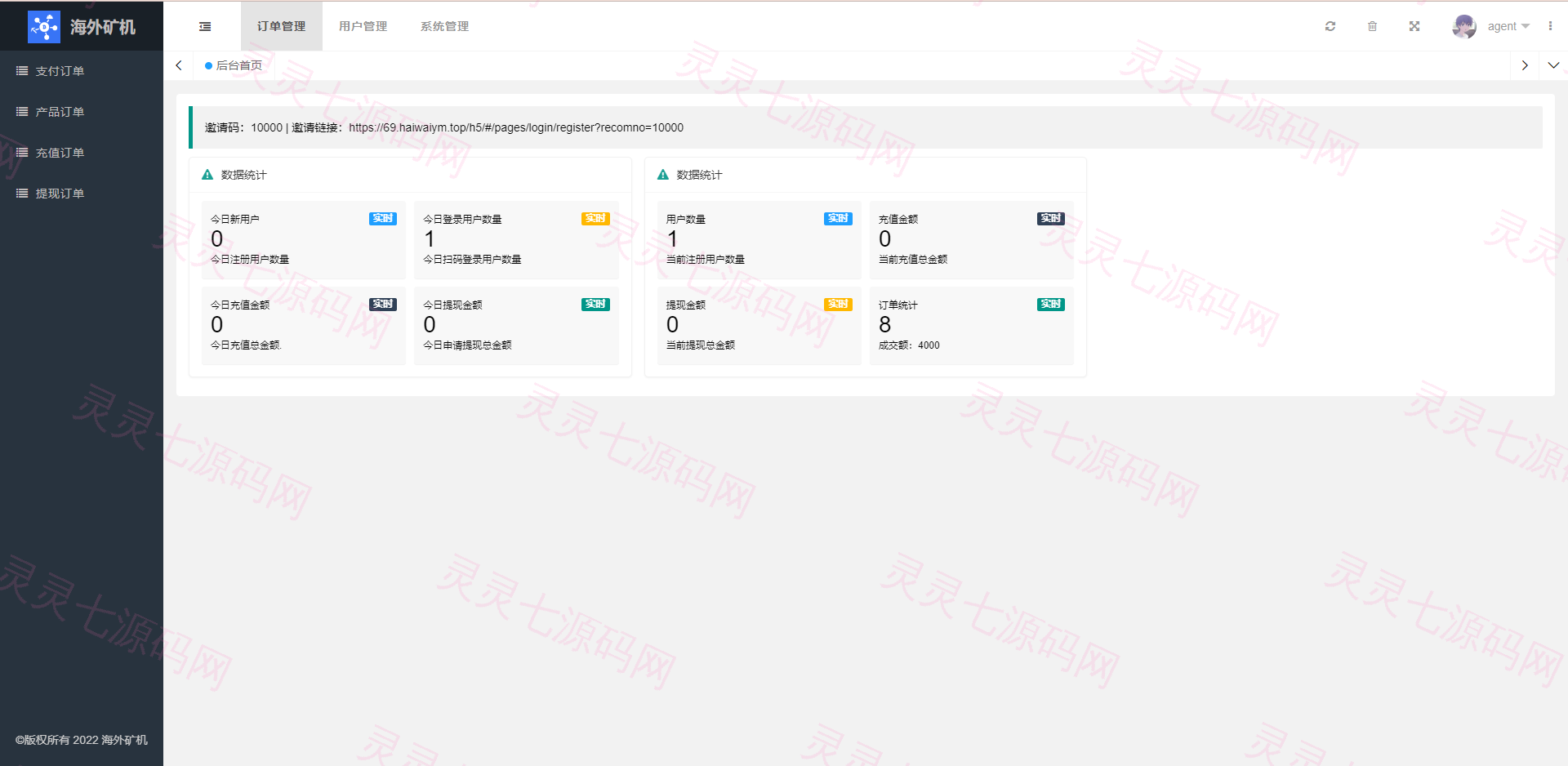This screenshot has width=1568, height=766.
Task: Click the list icon beside 提现订单
Action: click(22, 194)
